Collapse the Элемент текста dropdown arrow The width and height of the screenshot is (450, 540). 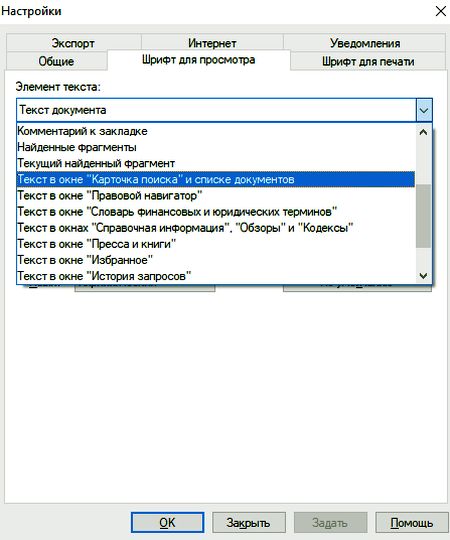(424, 111)
